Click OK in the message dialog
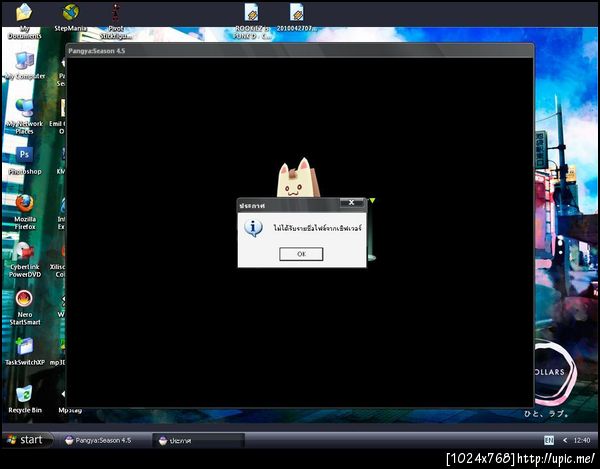The image size is (600, 469). [x=301, y=254]
